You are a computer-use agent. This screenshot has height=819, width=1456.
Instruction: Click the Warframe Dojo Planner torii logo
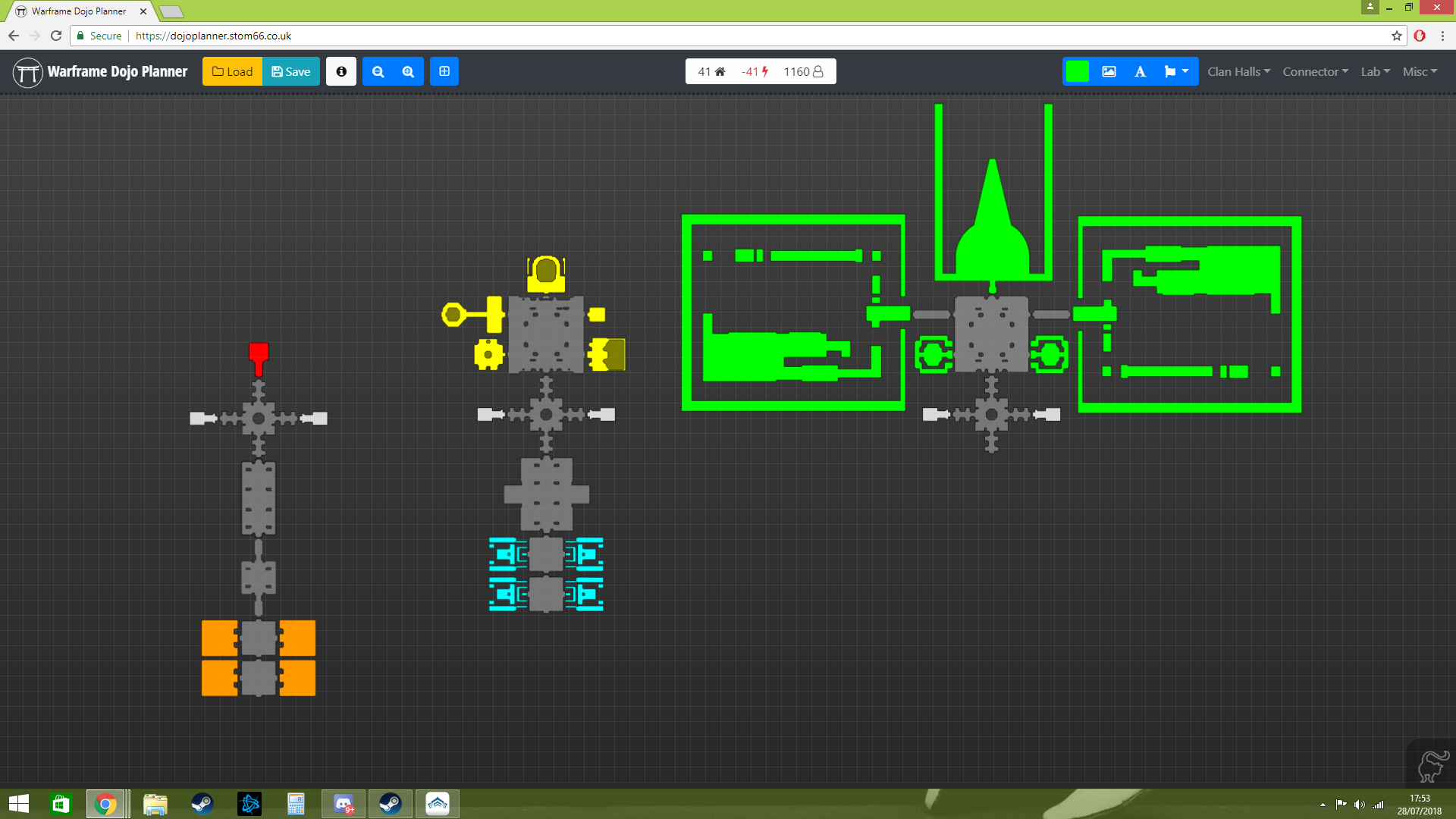point(28,72)
